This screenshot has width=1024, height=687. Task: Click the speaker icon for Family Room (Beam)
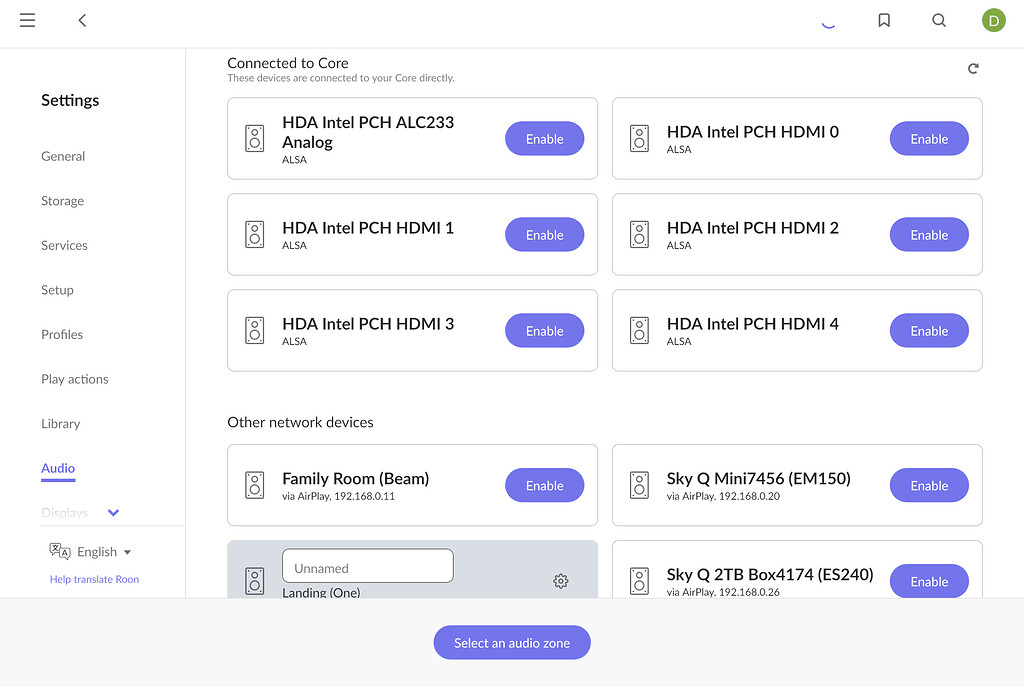[254, 485]
